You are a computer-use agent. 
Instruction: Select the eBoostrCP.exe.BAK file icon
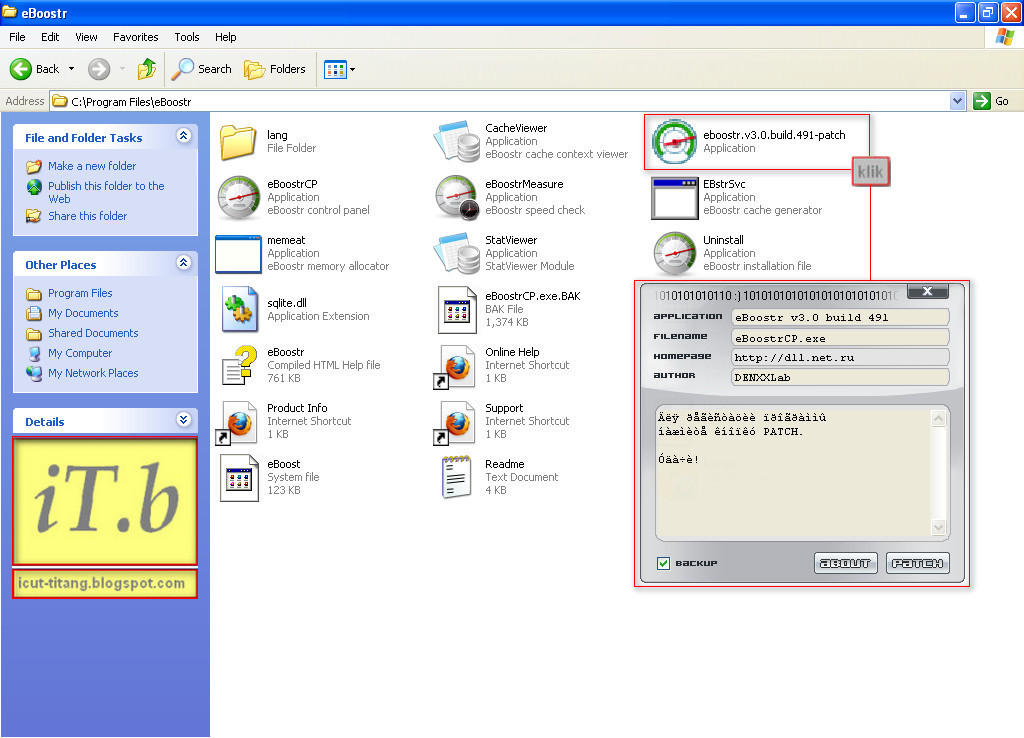(457, 310)
